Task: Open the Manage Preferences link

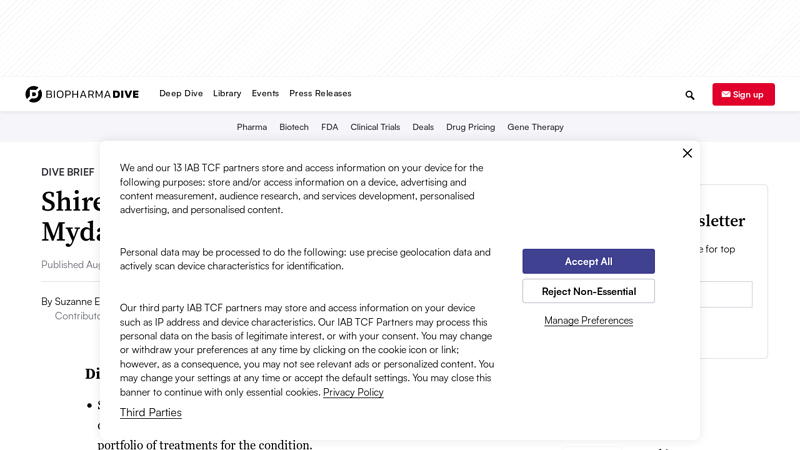Action: 588,320
